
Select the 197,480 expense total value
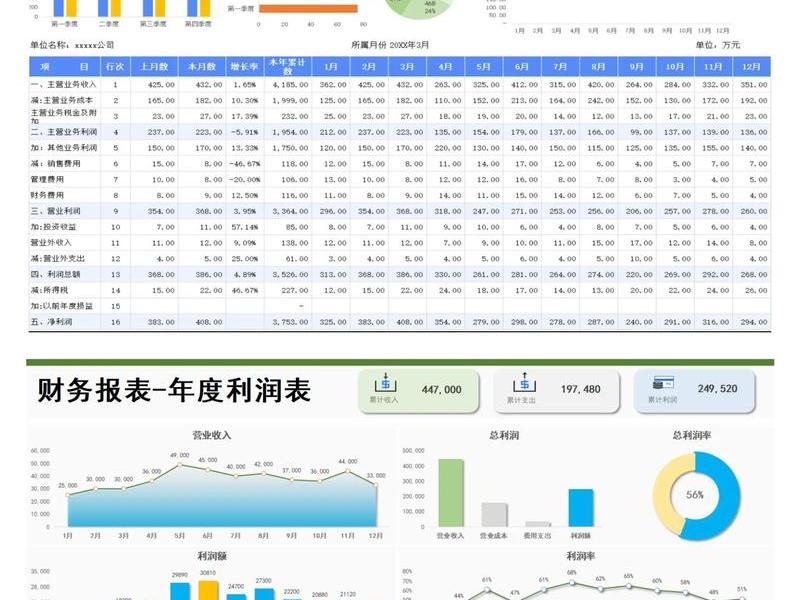tap(581, 389)
